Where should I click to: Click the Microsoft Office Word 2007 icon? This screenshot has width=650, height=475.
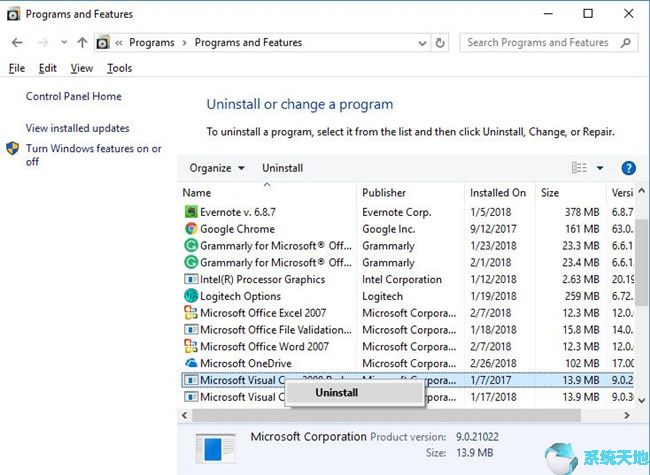click(x=191, y=346)
